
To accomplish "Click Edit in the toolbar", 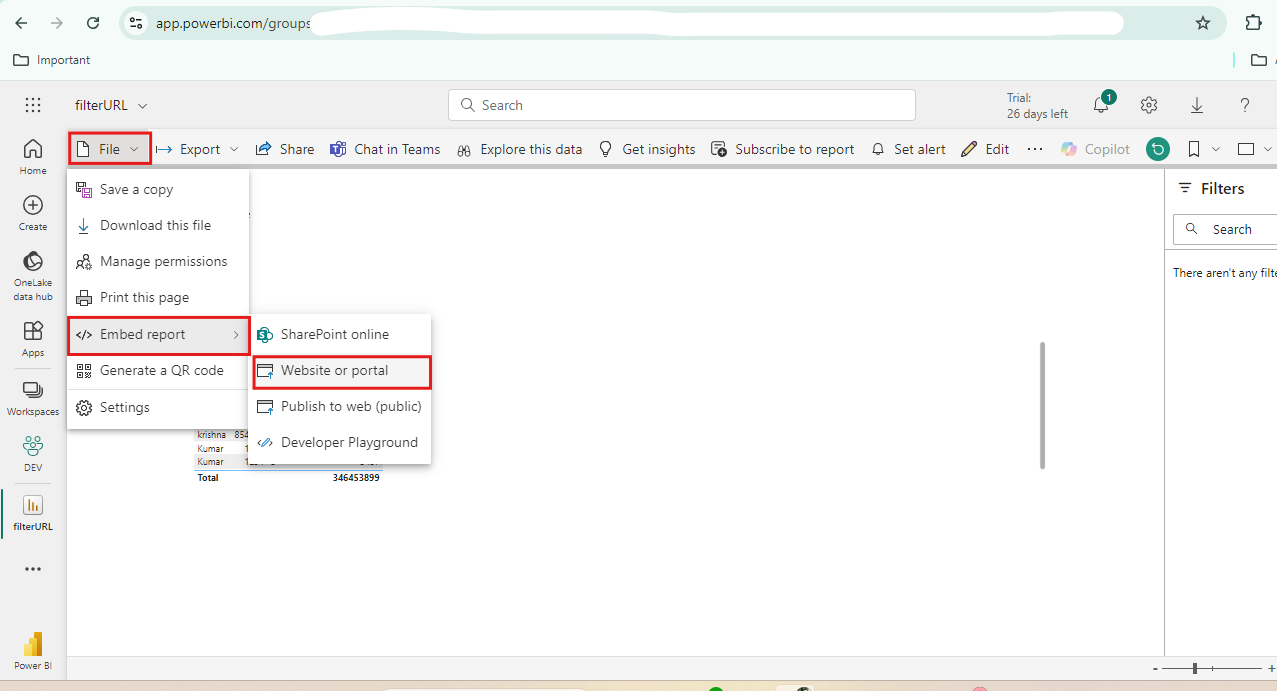I will pos(985,149).
